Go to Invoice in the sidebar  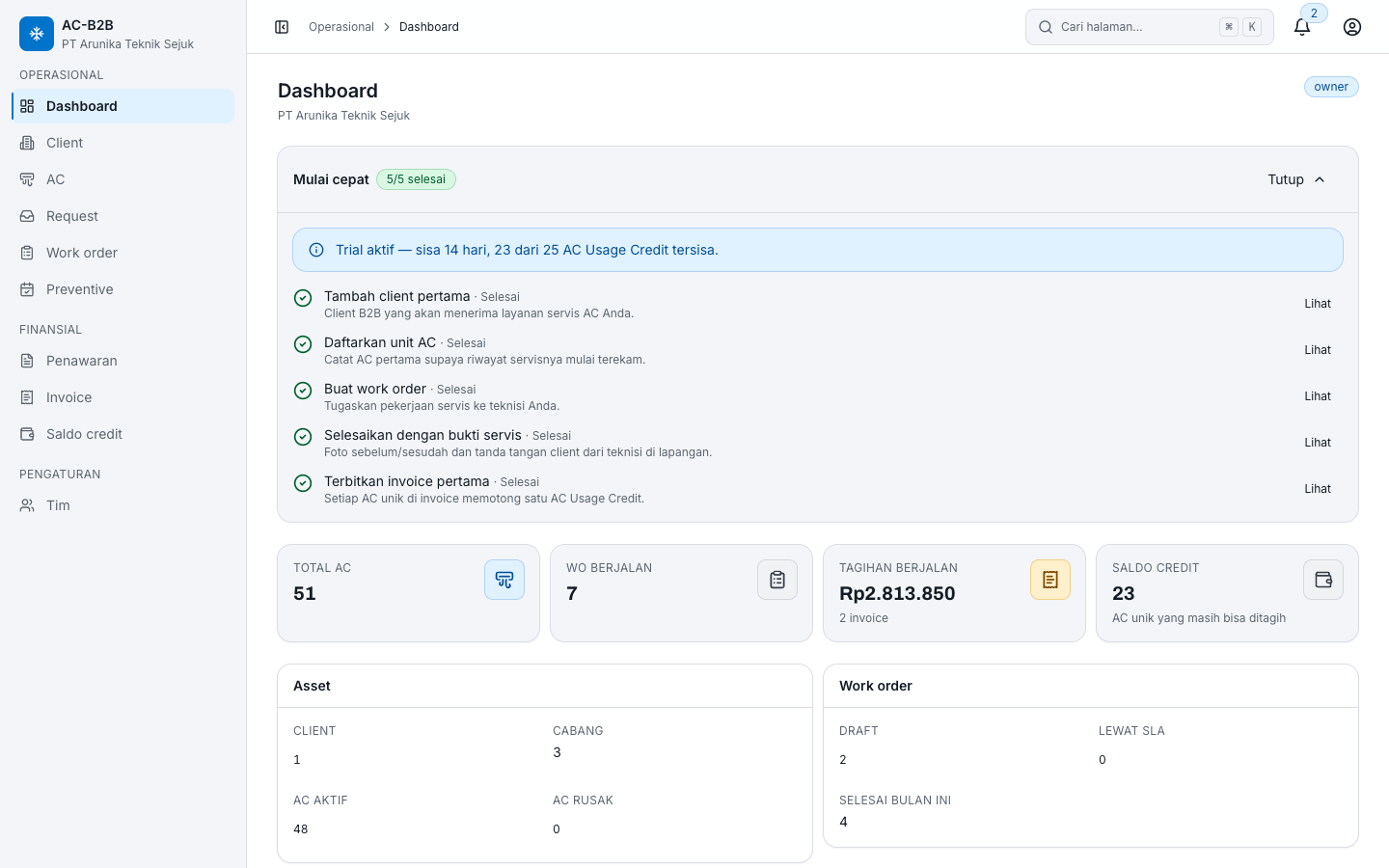pos(123,397)
